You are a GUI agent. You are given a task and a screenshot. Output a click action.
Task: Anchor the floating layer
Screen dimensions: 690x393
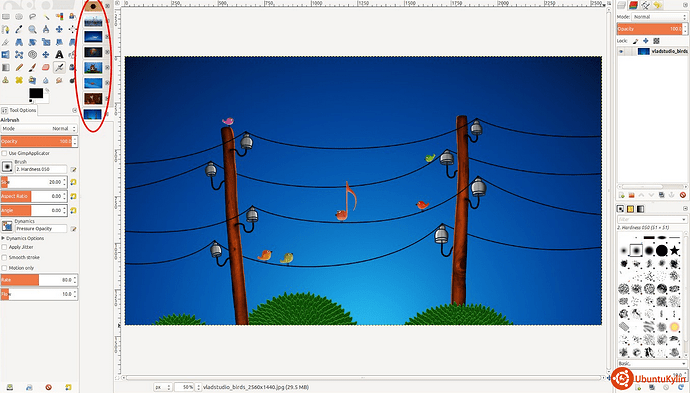672,195
